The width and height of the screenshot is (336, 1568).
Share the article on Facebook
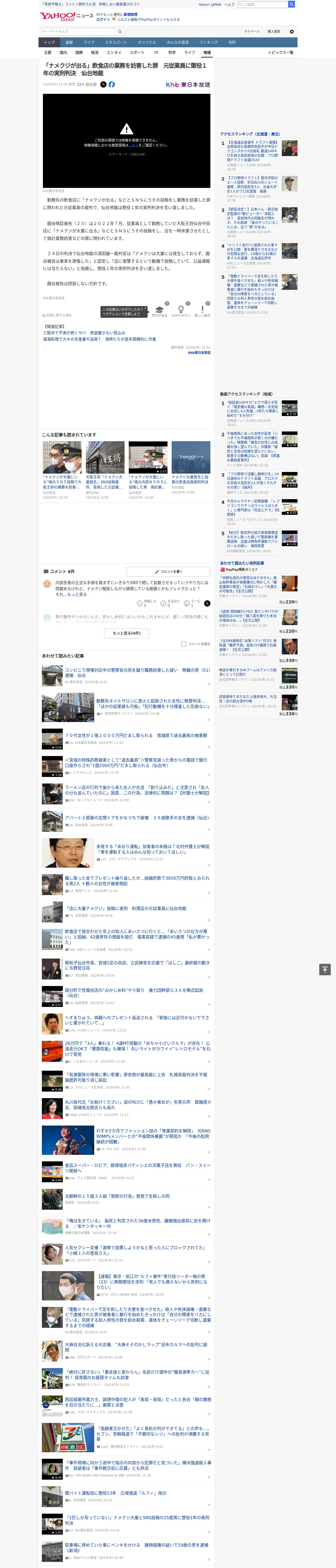click(x=111, y=85)
